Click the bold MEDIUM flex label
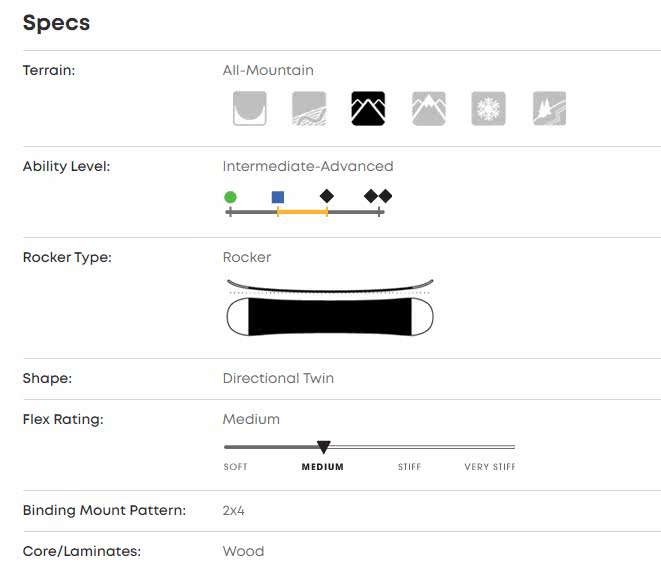661x570 pixels. click(x=322, y=467)
